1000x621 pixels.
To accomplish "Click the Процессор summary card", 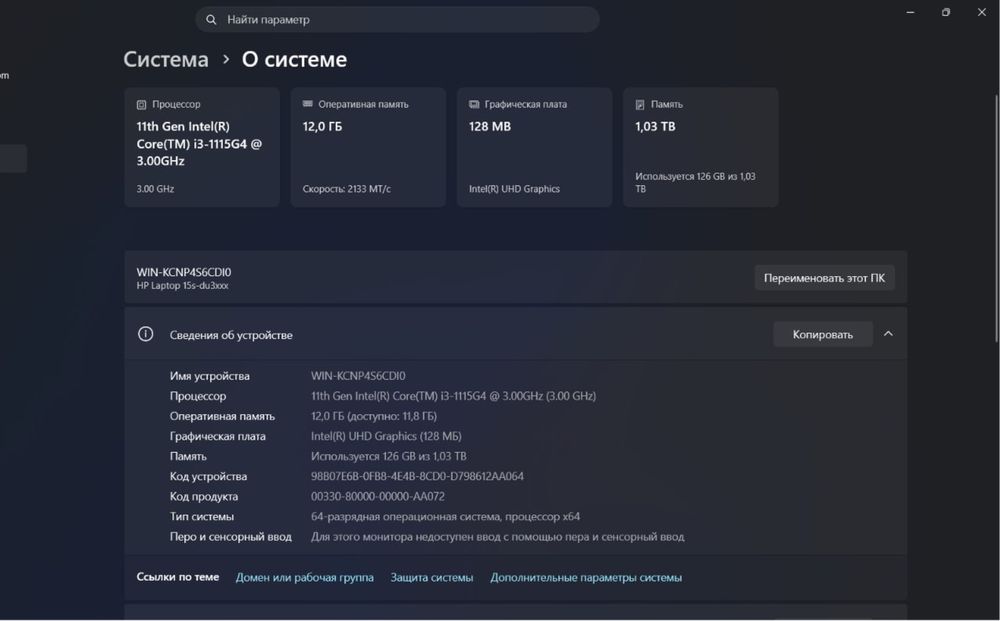I will 202,147.
